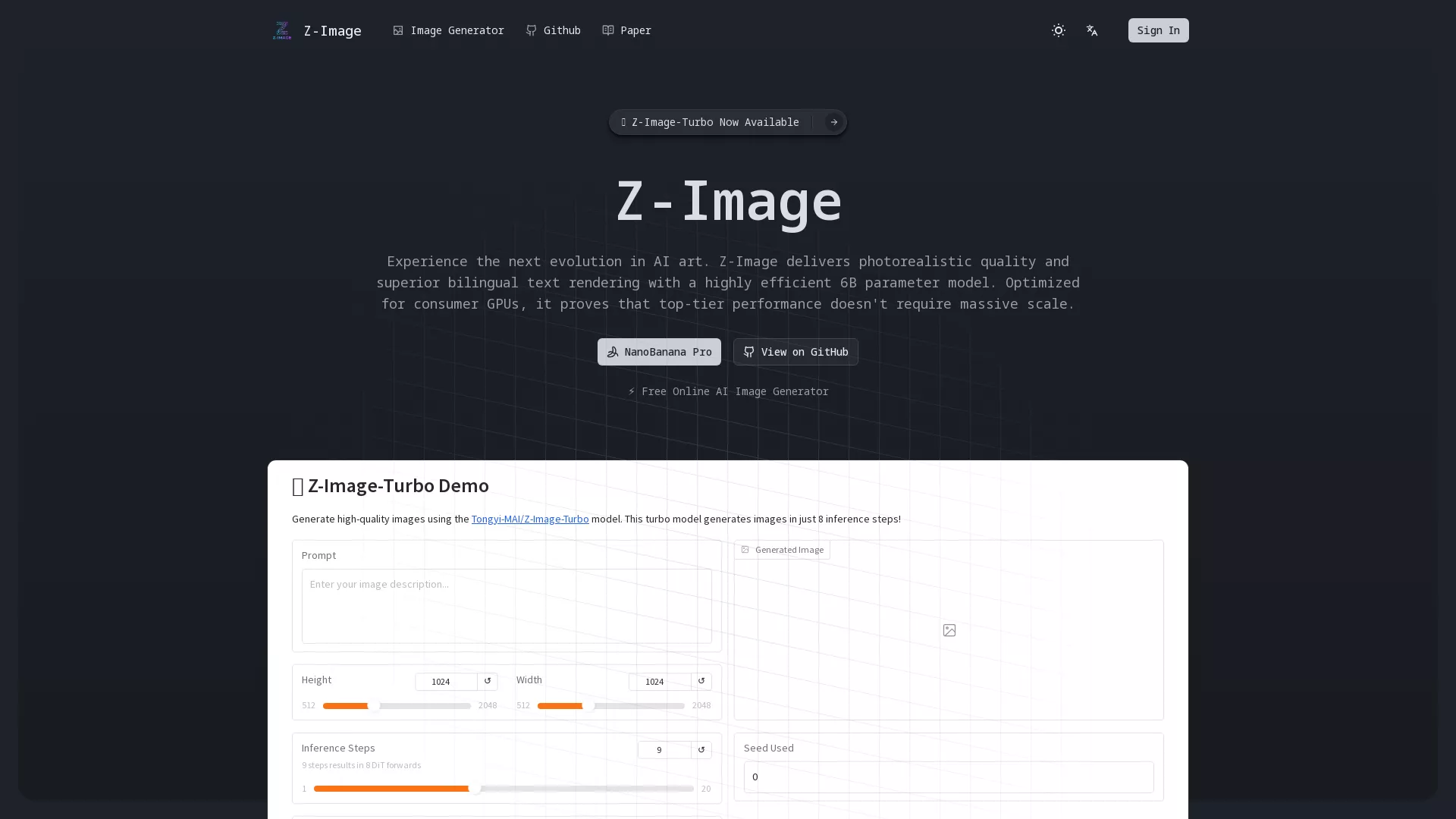
Task: Reset the Width value using its revert icon
Action: pos(701,681)
